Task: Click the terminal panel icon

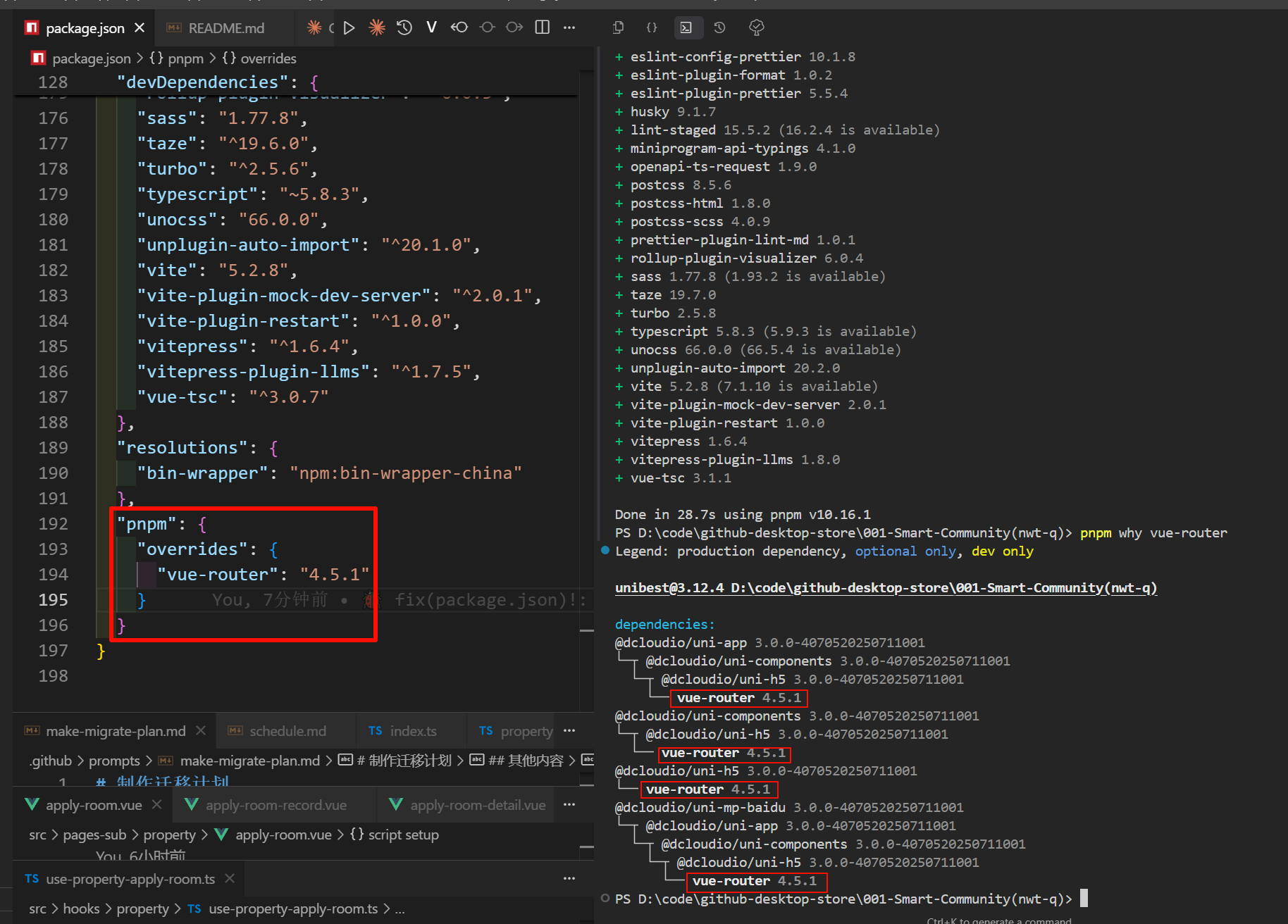Action: [686, 27]
